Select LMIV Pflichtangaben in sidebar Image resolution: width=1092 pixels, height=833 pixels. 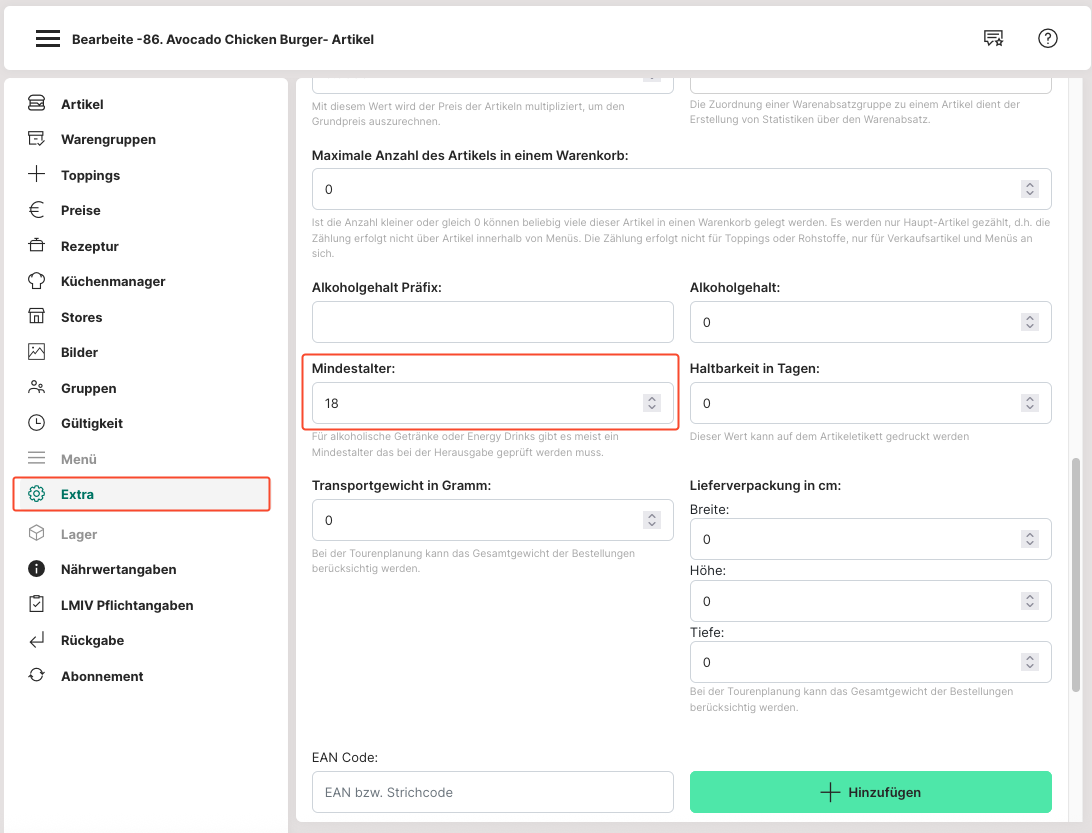point(127,605)
